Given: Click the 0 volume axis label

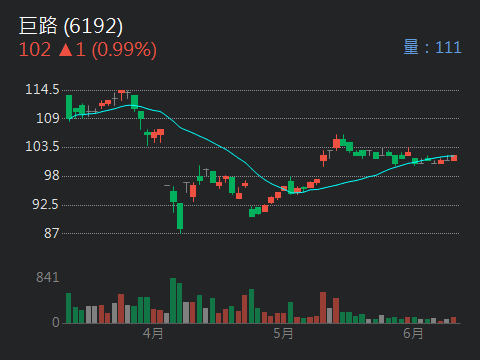Looking at the screenshot, I should (56, 322).
